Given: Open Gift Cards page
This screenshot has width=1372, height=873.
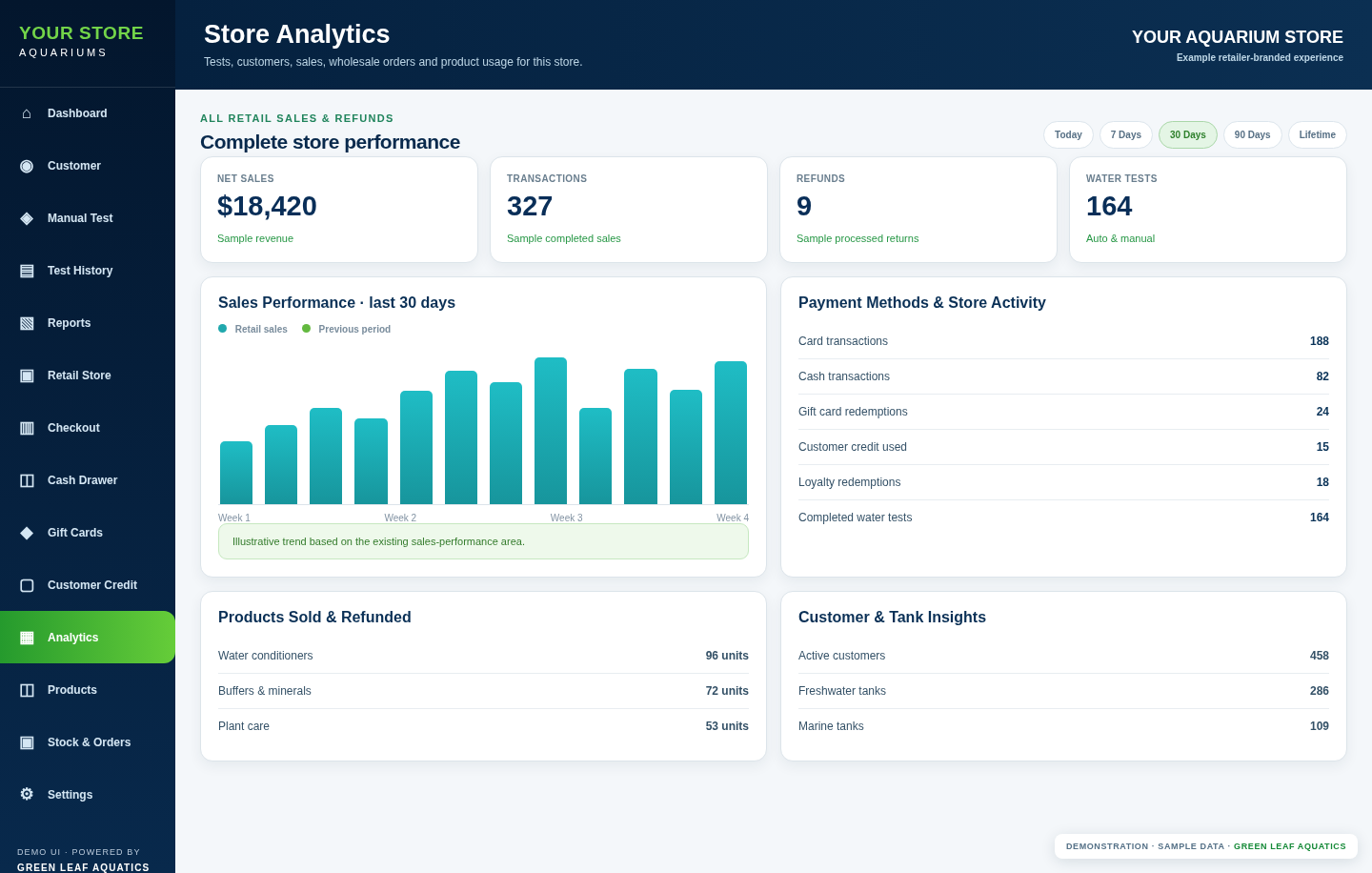Looking at the screenshot, I should click(88, 533).
